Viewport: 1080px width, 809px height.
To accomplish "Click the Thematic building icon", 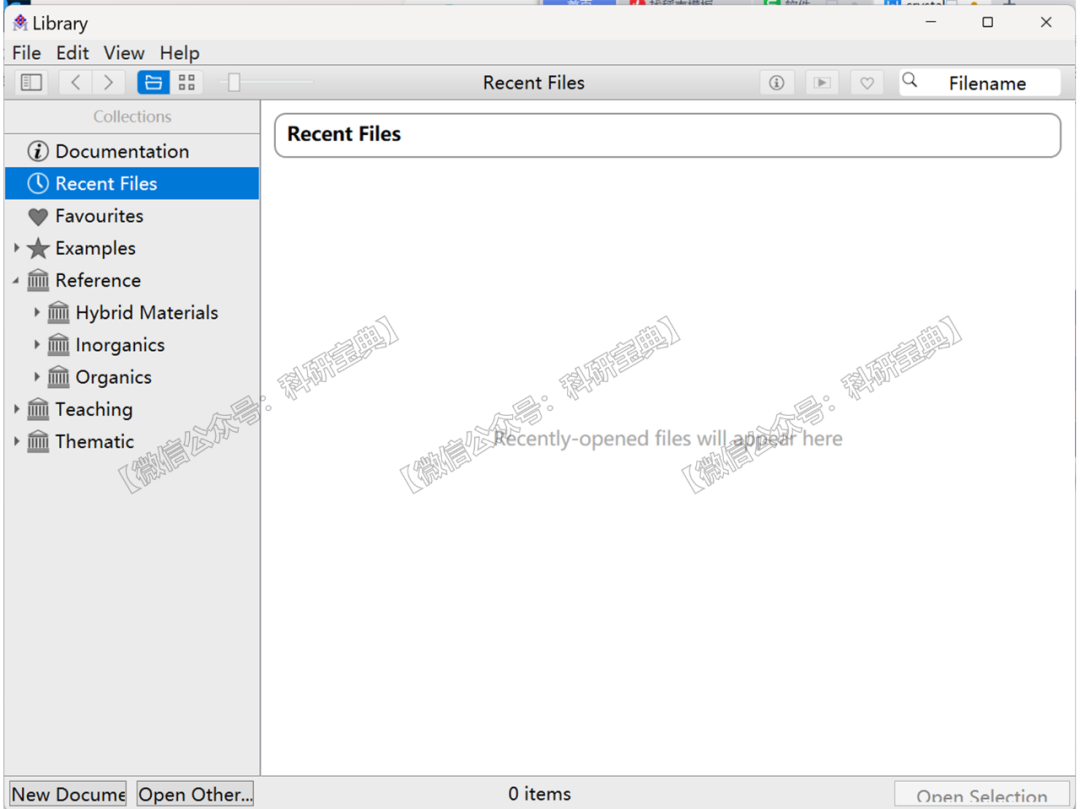I will (38, 441).
